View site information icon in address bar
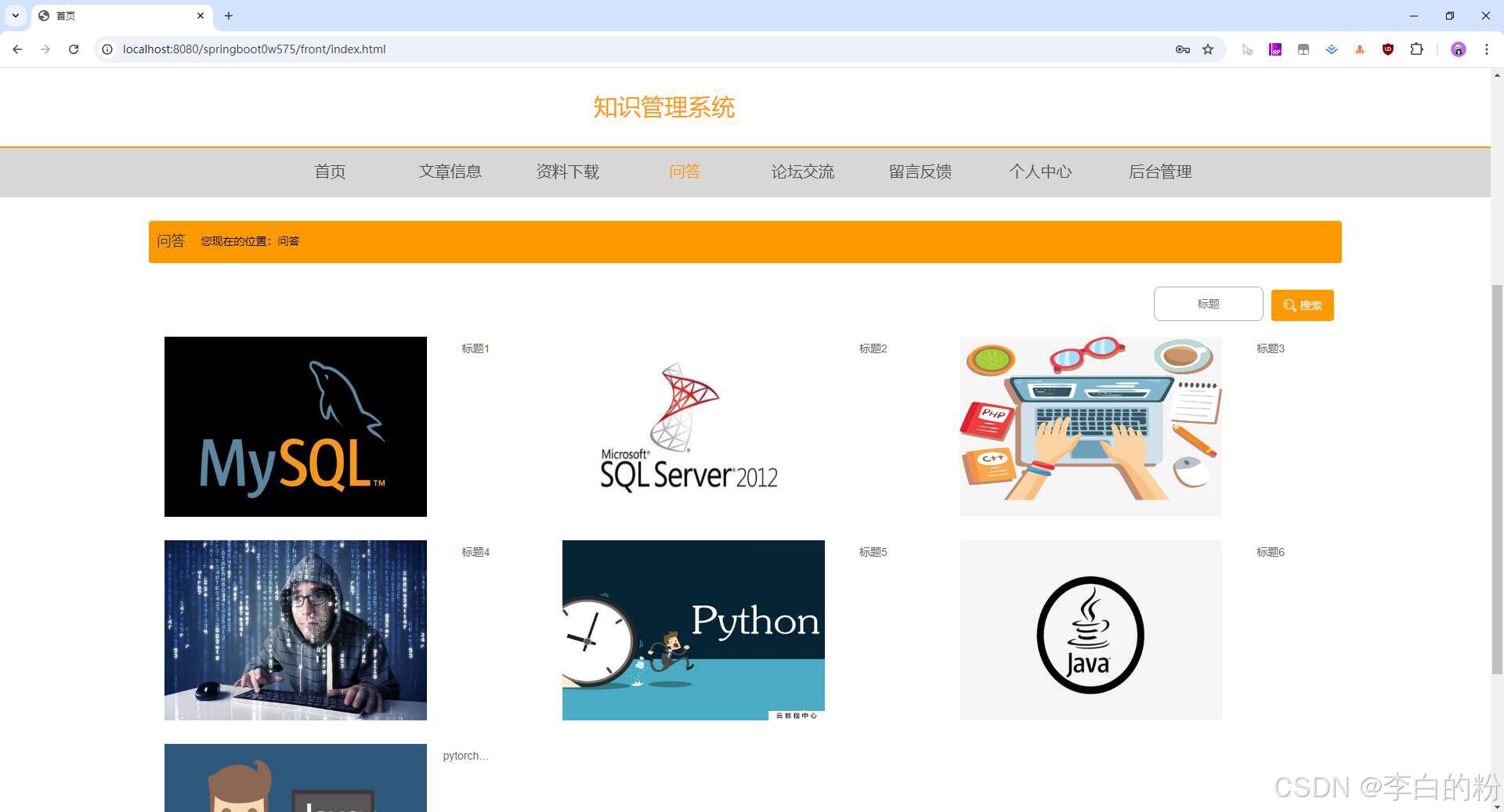The image size is (1504, 812). [x=107, y=49]
